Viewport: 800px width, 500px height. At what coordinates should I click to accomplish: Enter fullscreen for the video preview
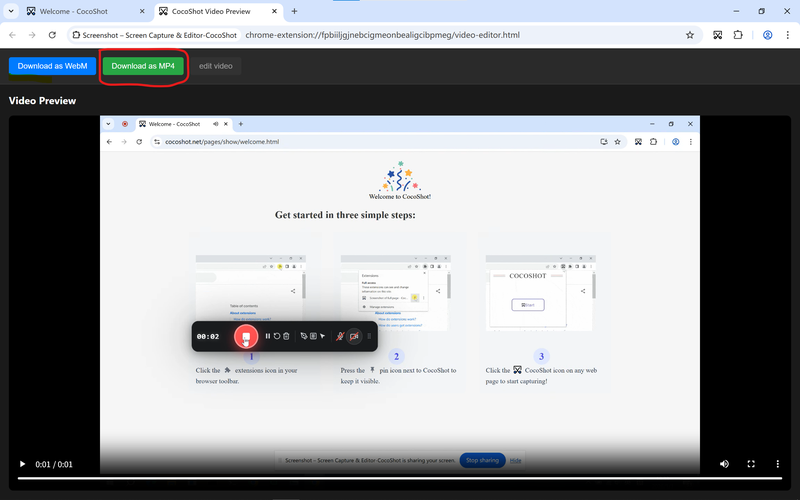click(751, 464)
